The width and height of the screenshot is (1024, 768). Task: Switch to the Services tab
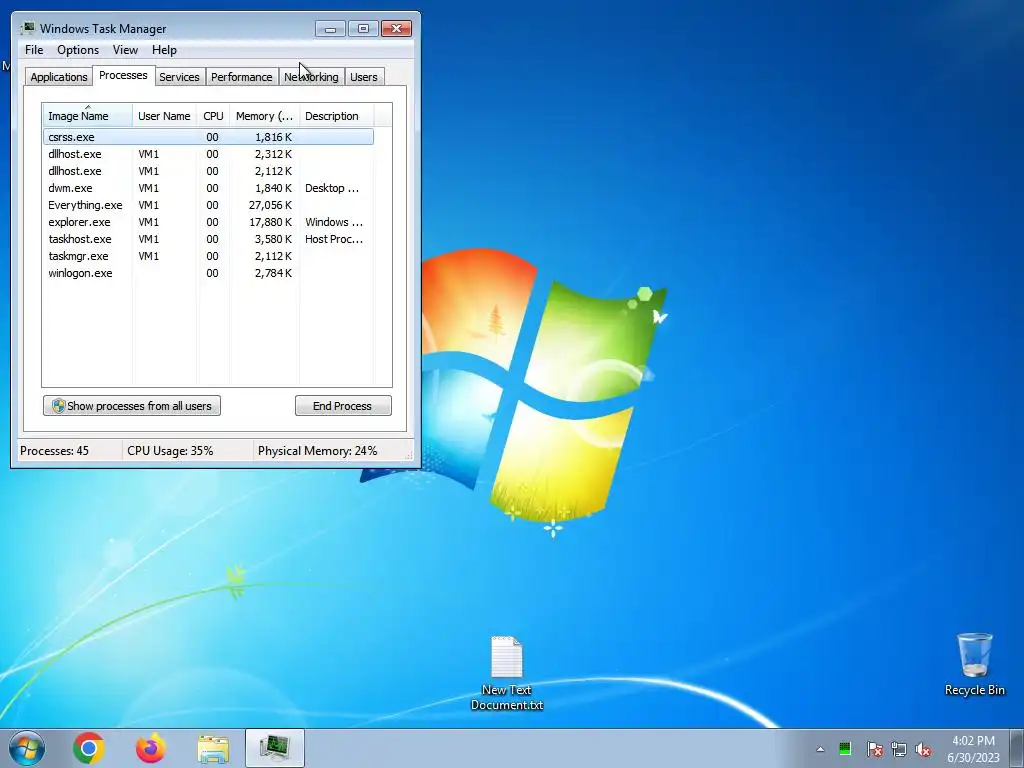pyautogui.click(x=180, y=77)
